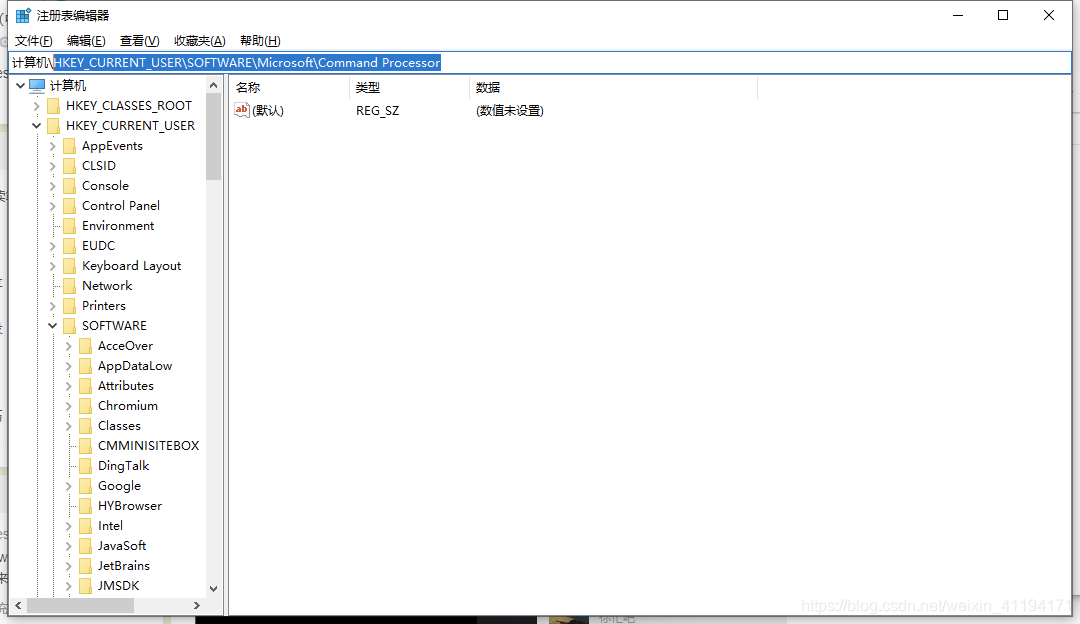The height and width of the screenshot is (624, 1080).
Task: Click the registry path address bar
Action: coord(540,63)
